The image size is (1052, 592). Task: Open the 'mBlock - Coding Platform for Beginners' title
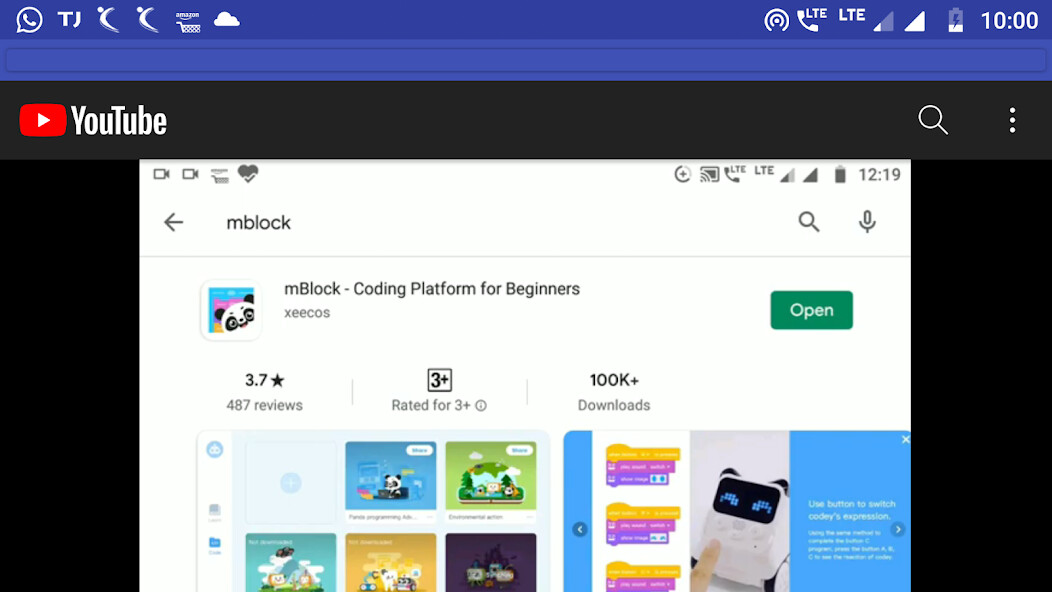[x=431, y=289]
